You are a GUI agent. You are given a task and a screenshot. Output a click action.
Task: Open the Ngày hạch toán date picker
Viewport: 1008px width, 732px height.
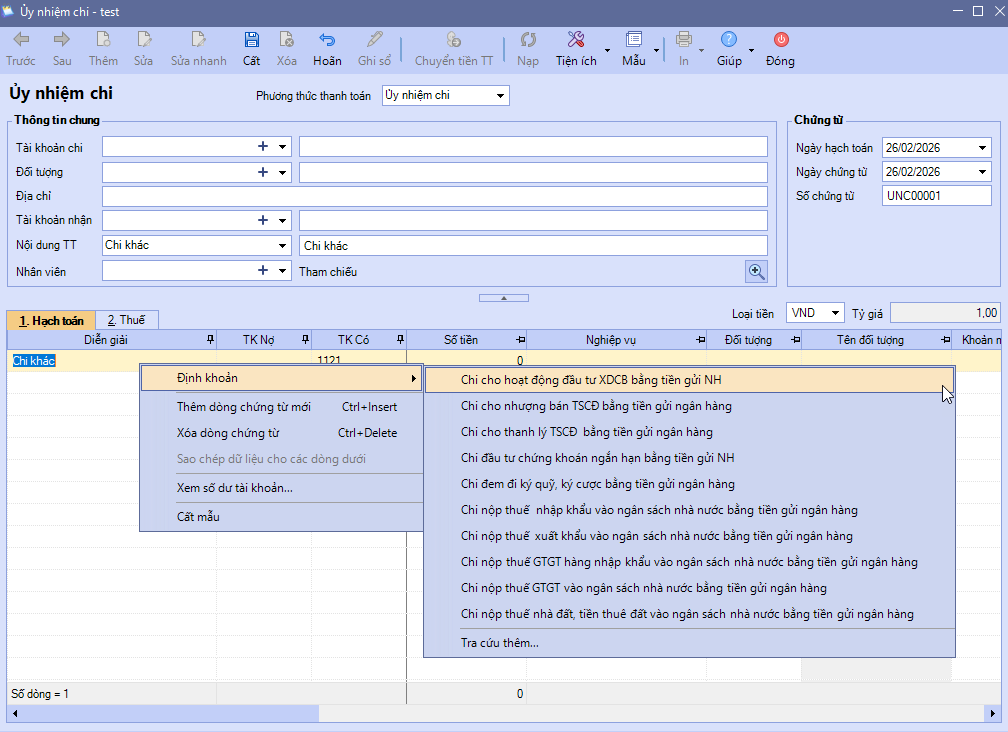(983, 148)
